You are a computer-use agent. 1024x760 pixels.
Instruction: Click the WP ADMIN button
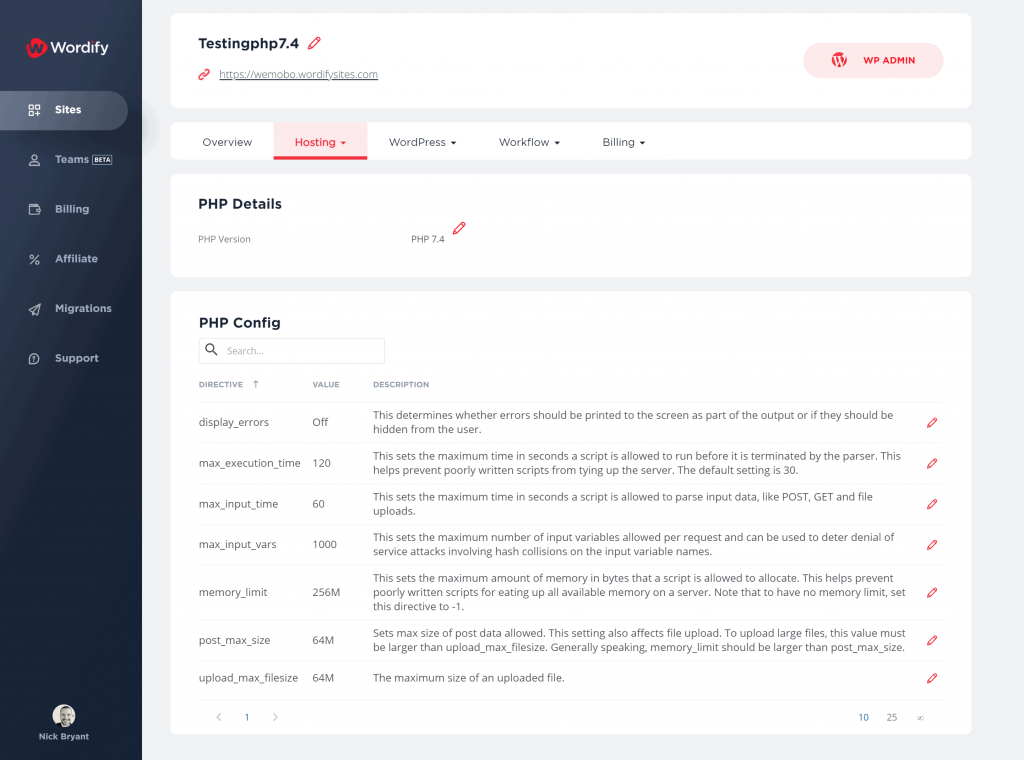[x=873, y=60]
